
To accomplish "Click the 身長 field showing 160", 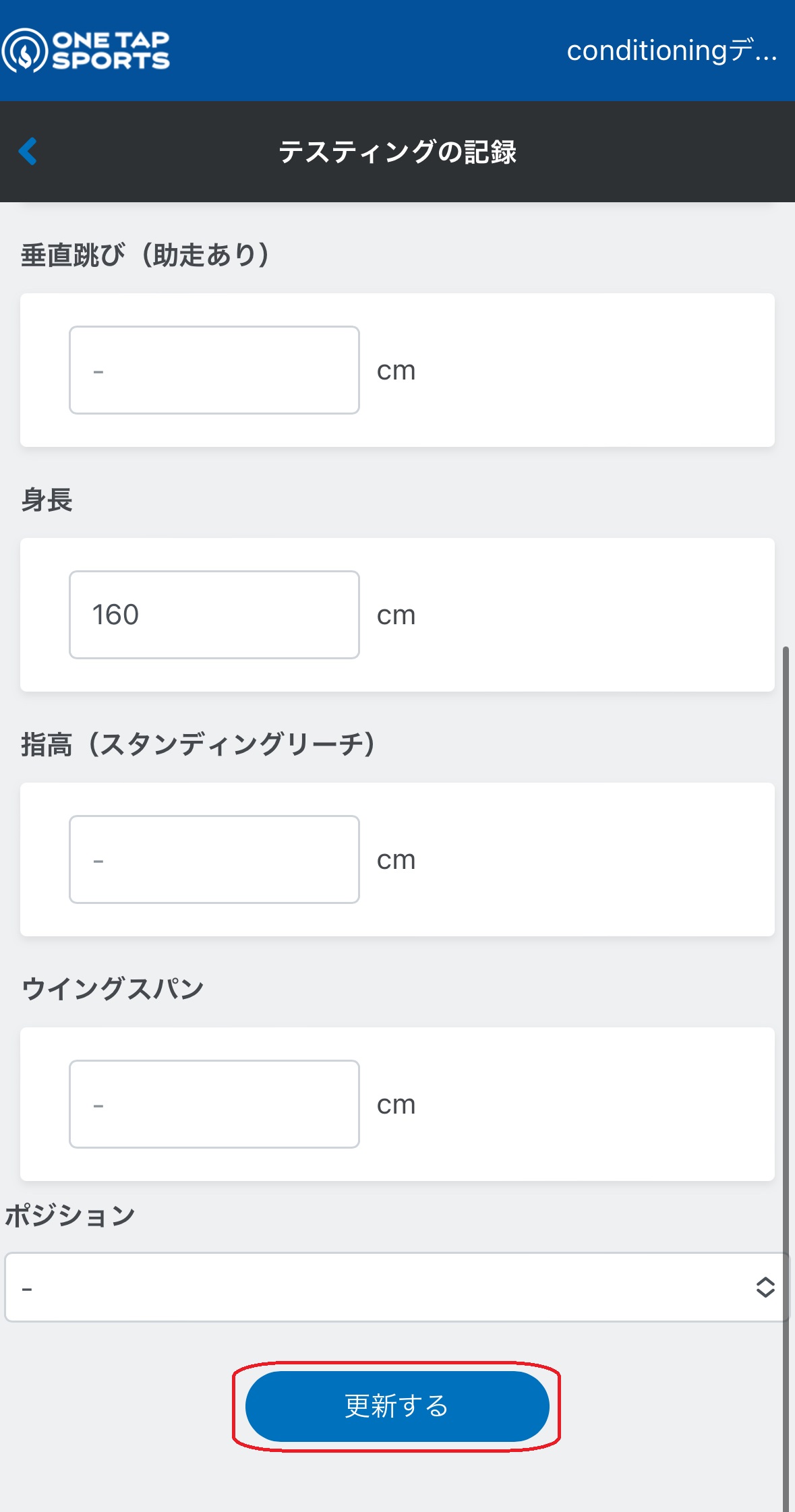I will (214, 615).
